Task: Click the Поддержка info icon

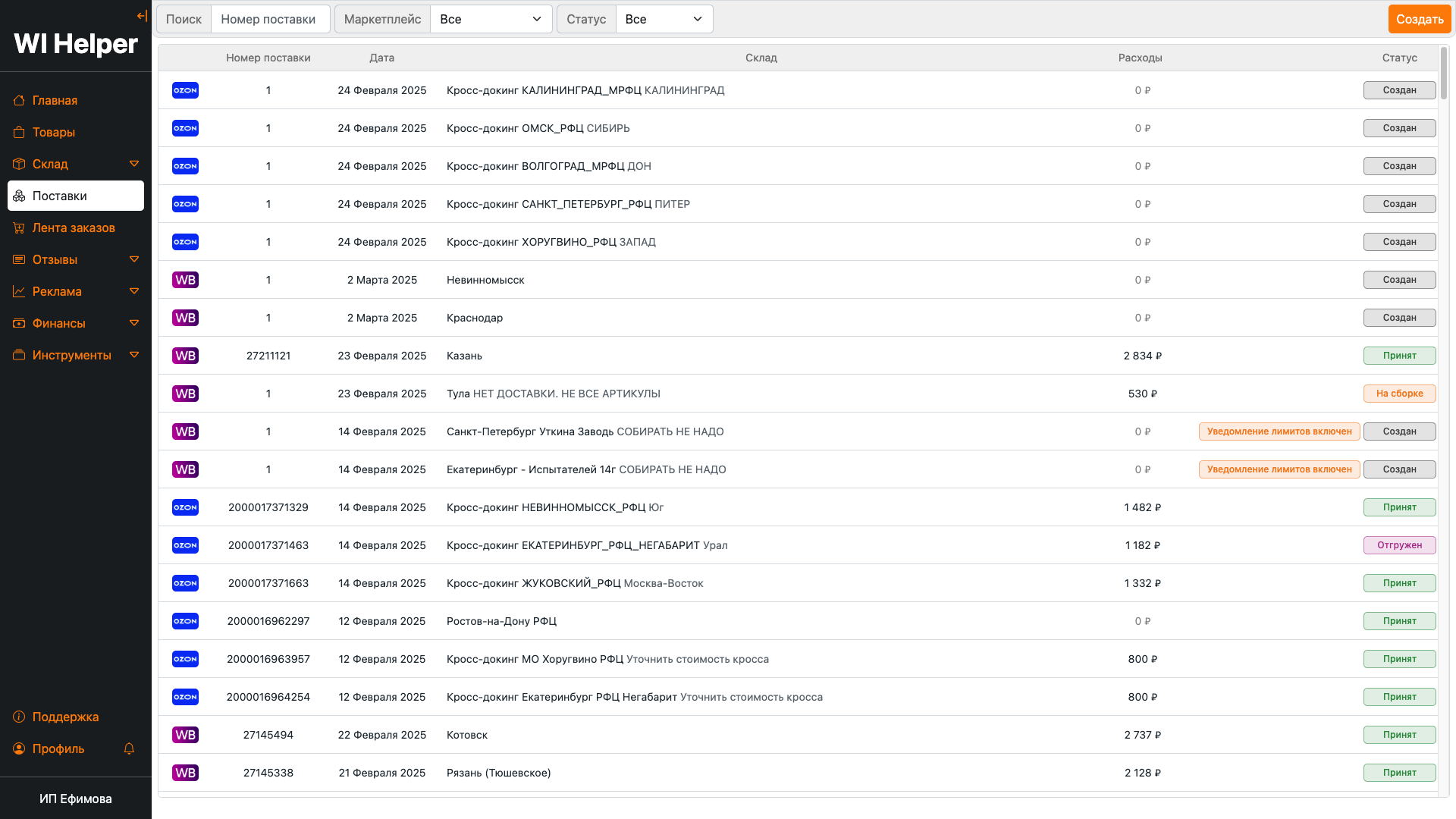Action: pos(19,717)
